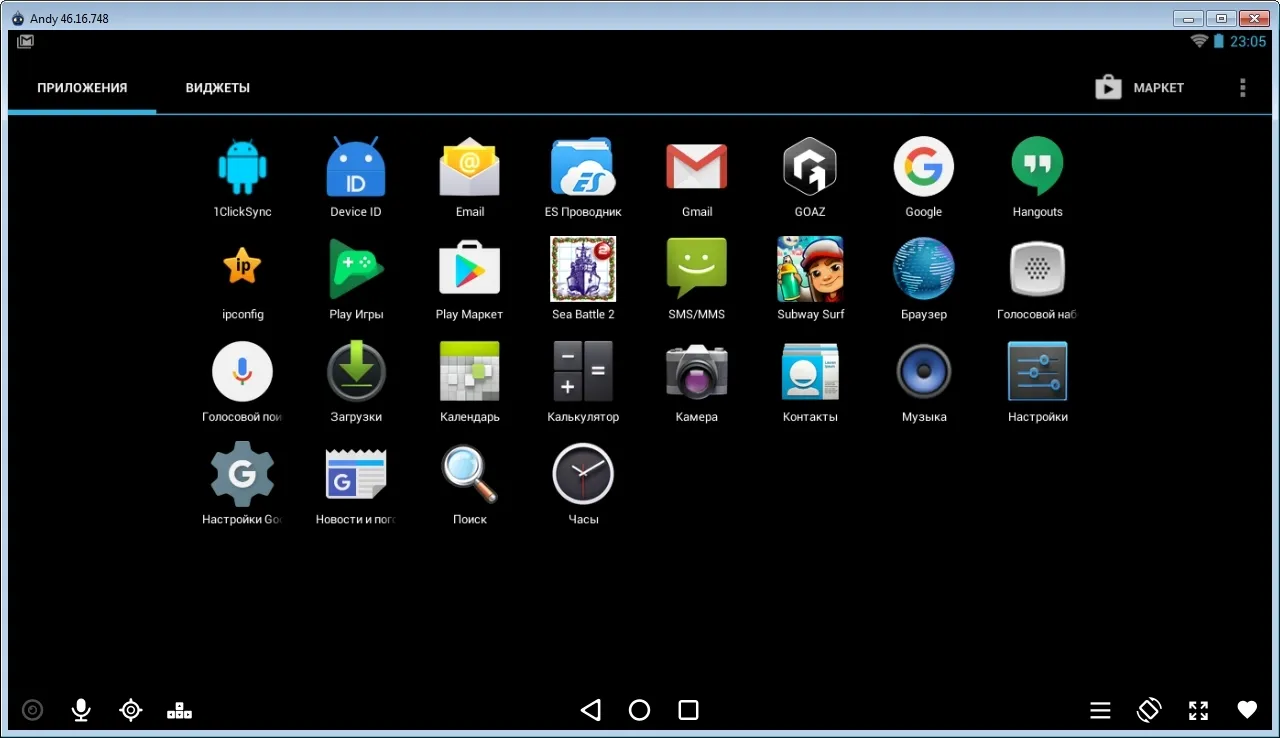Viewport: 1280px width, 738px height.
Task: Open the Hangouts app
Action: [x=1037, y=168]
